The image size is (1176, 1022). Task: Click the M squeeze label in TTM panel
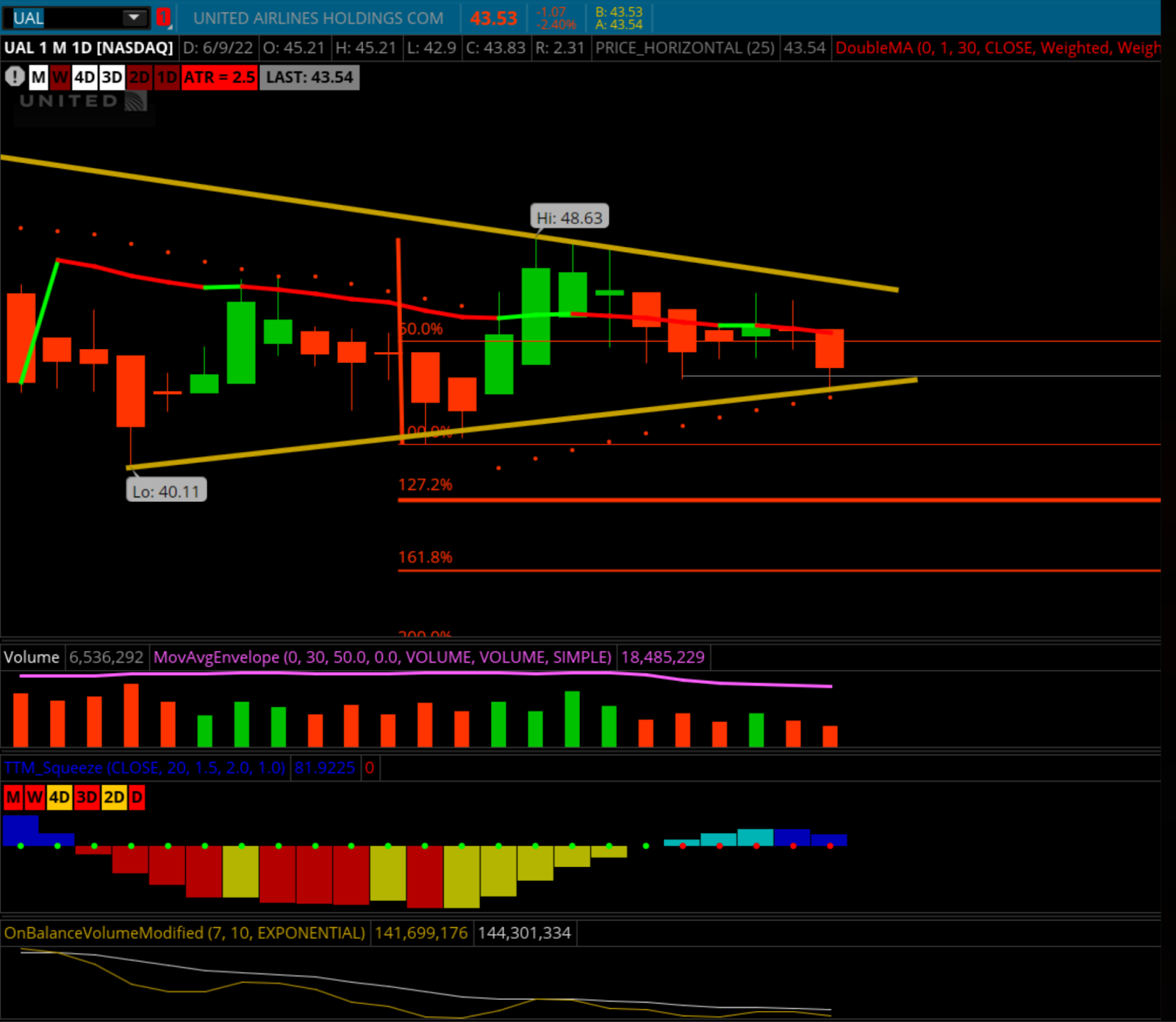(13, 797)
